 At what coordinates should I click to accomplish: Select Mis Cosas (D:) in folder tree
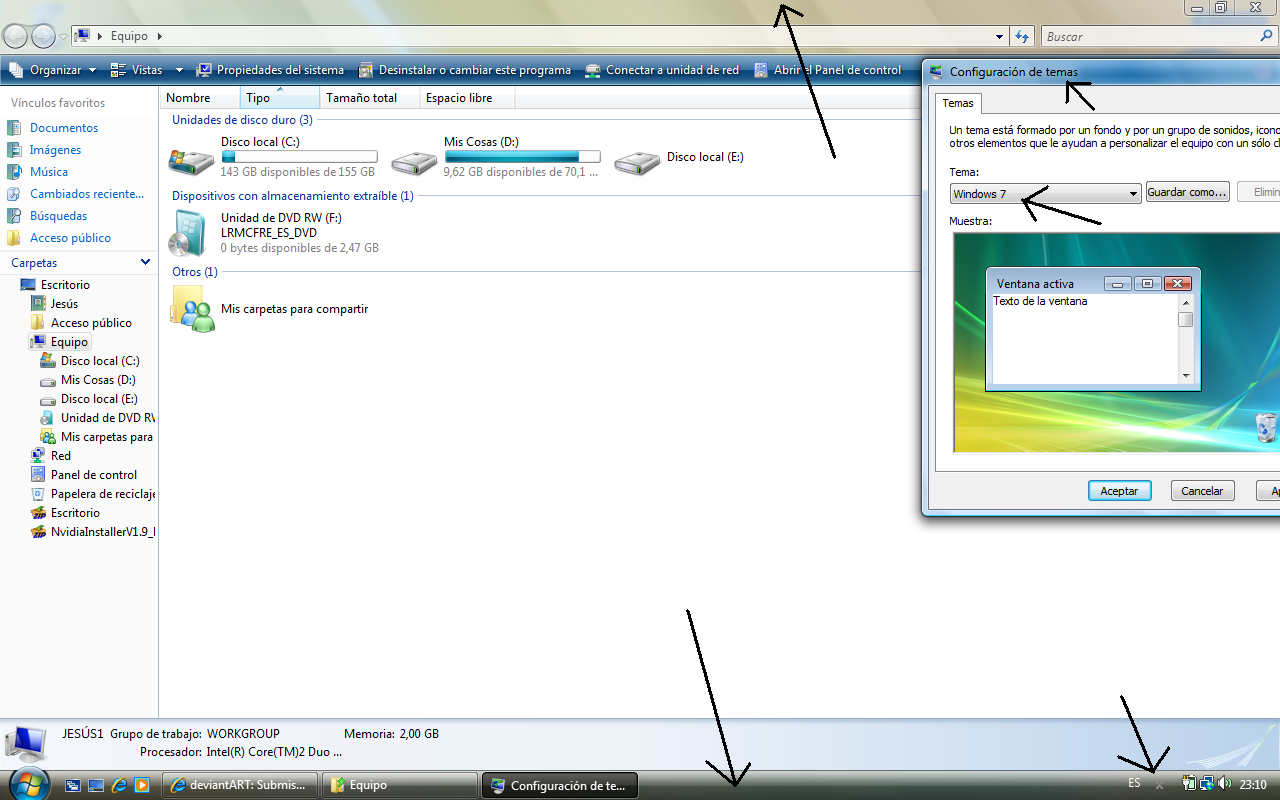[98, 380]
